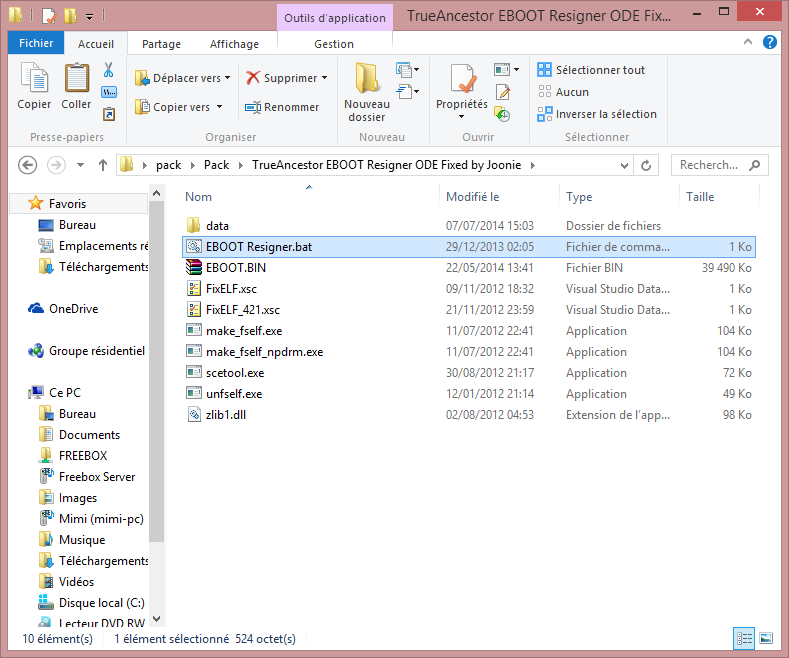The image size is (789, 658).
Task: Open the Fichier menu
Action: pos(36,43)
